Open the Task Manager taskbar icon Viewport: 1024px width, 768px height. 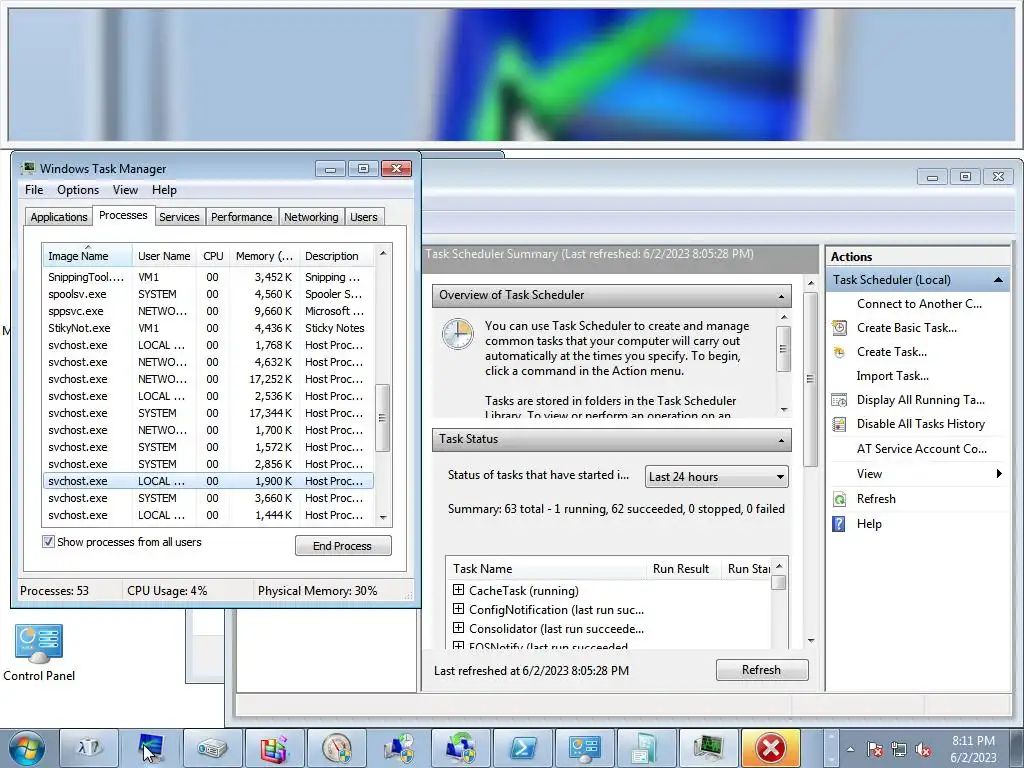point(708,748)
